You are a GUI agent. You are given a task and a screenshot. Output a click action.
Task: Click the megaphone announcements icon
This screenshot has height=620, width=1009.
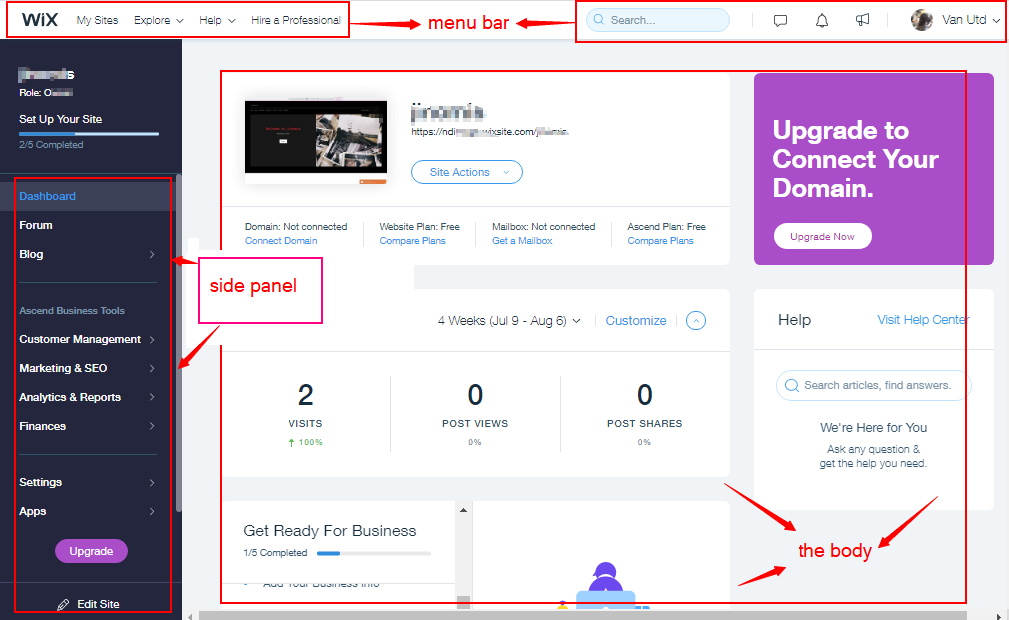click(862, 21)
